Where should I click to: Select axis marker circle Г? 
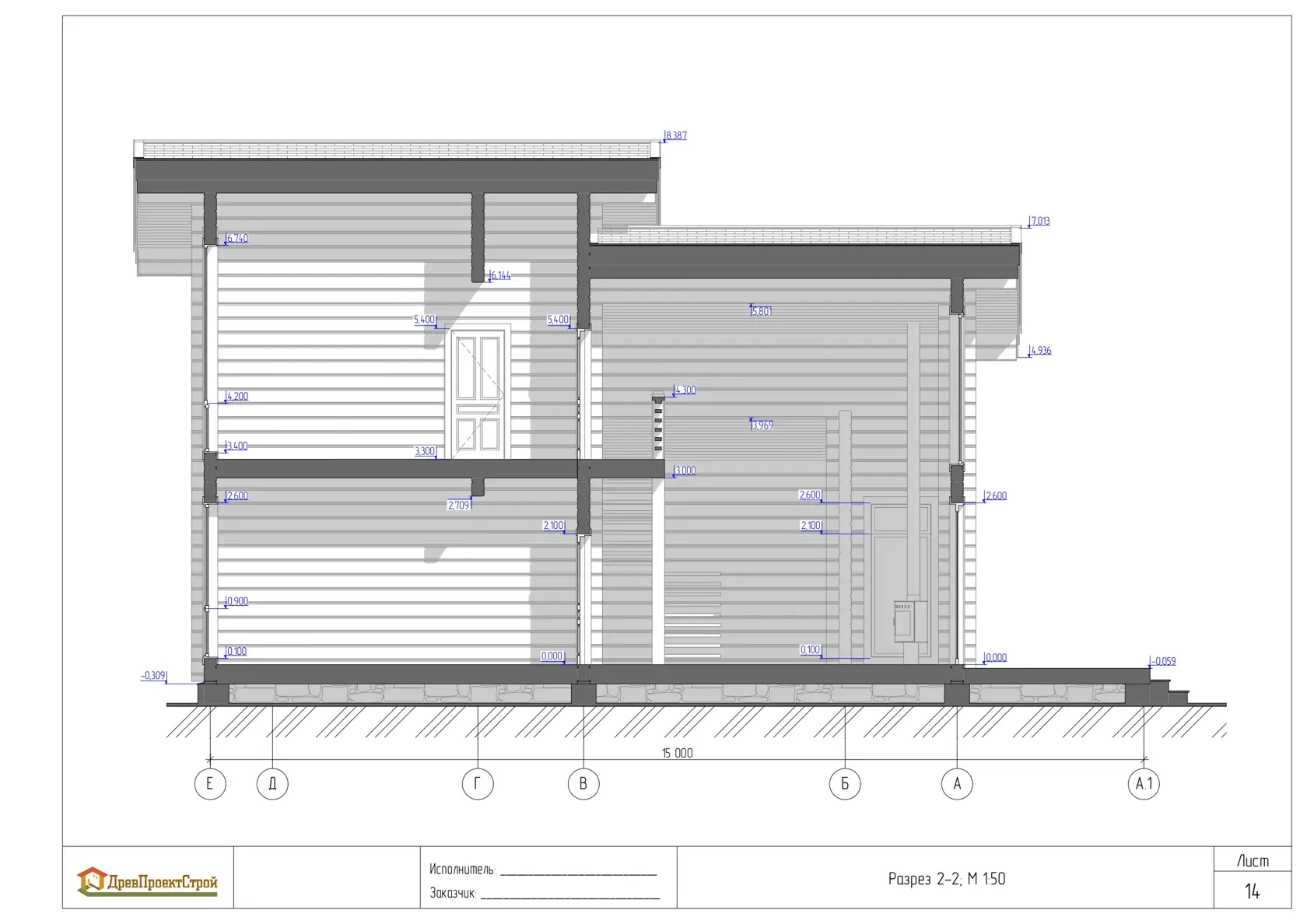478,783
